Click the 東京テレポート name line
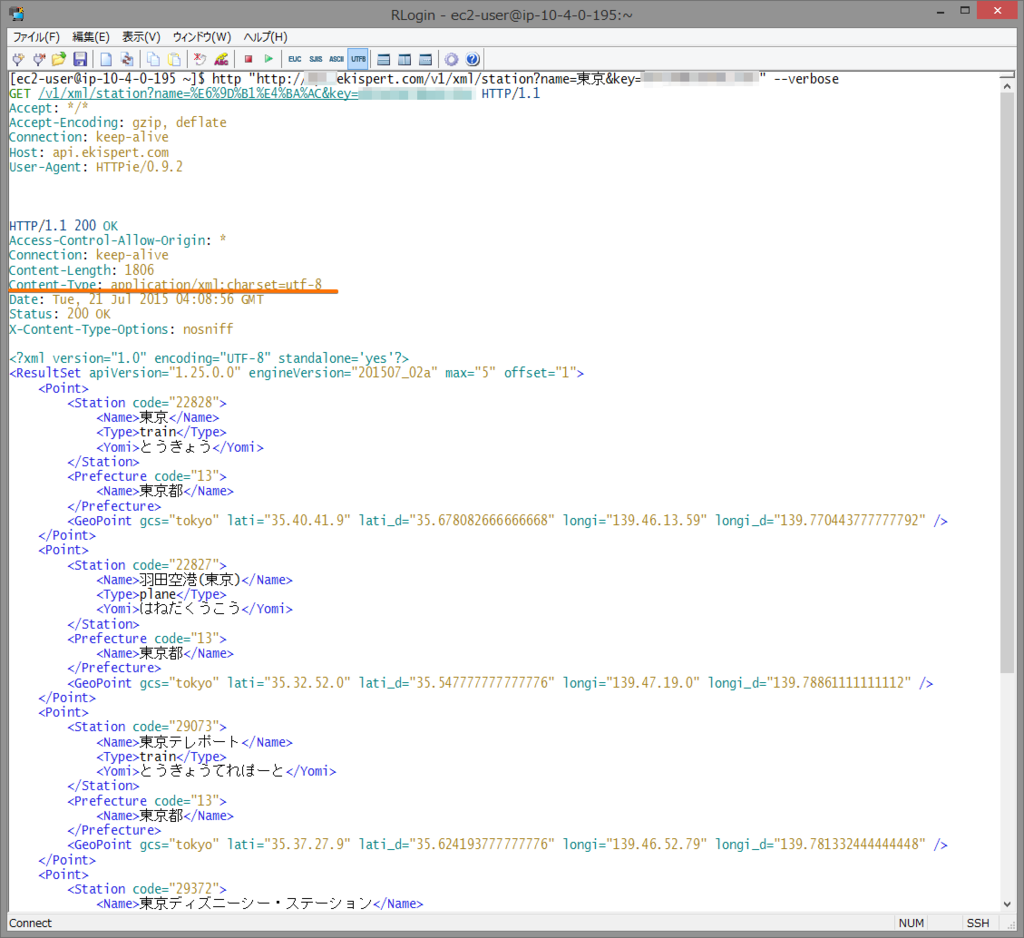Viewport: 1024px width, 938px height. (195, 742)
